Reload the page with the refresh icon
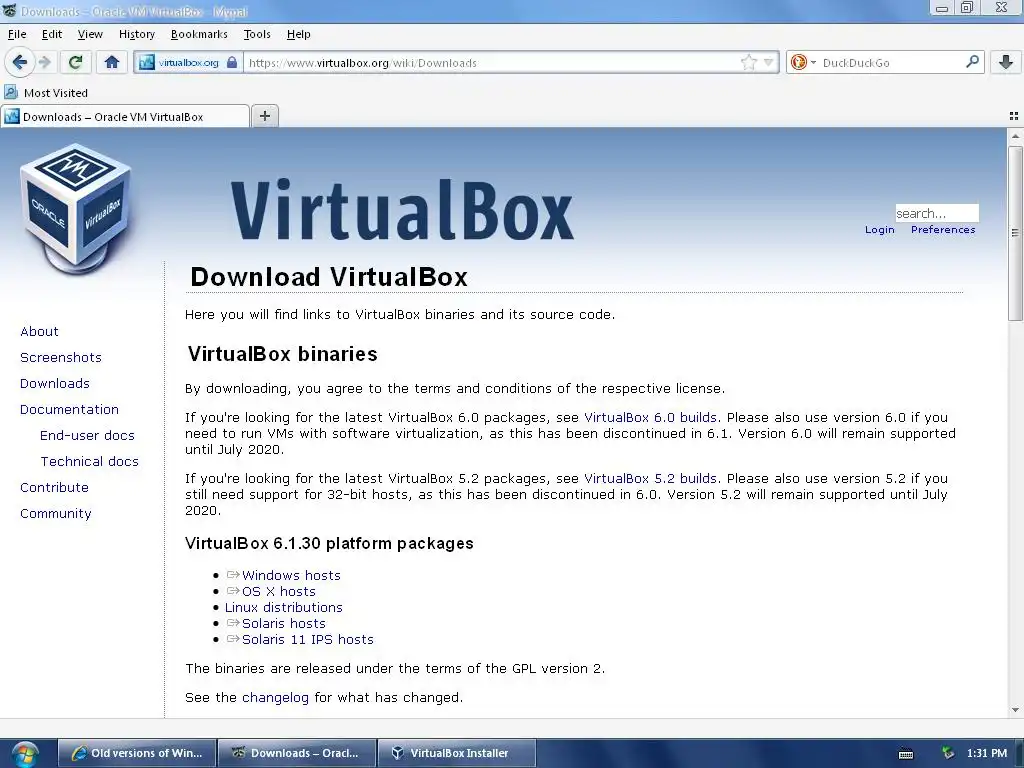This screenshot has height=768, width=1024. point(75,63)
